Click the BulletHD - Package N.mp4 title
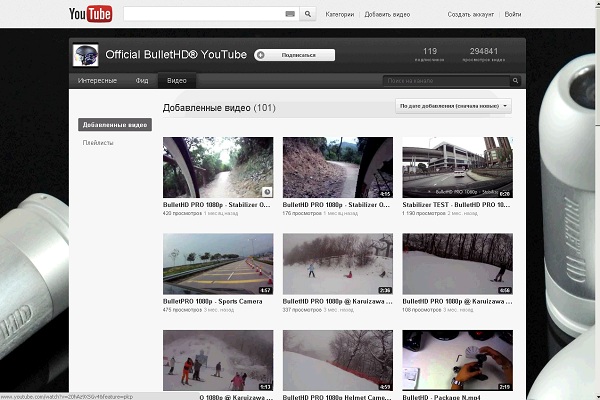 tap(441, 397)
